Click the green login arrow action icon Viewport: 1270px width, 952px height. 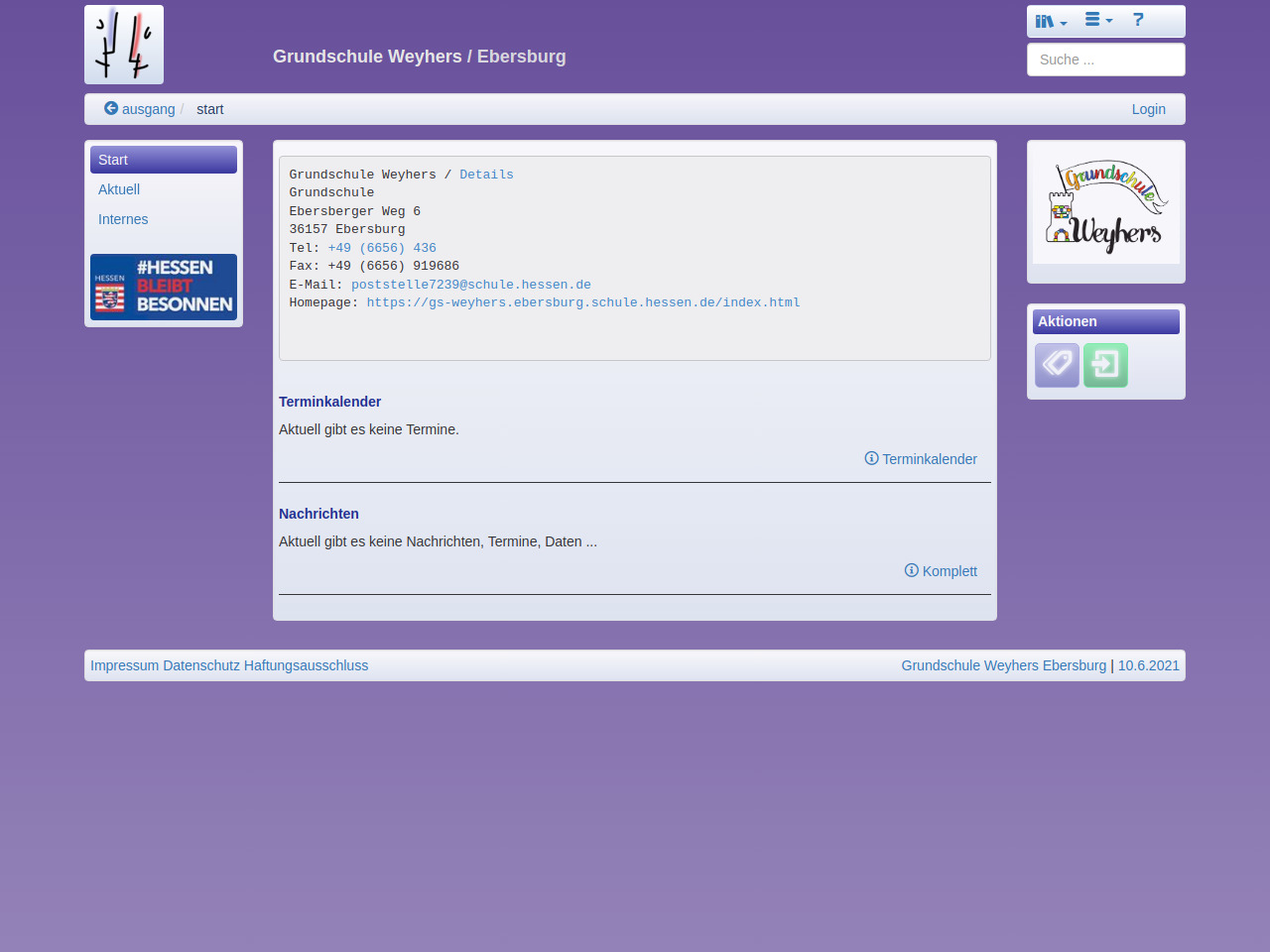(x=1105, y=365)
